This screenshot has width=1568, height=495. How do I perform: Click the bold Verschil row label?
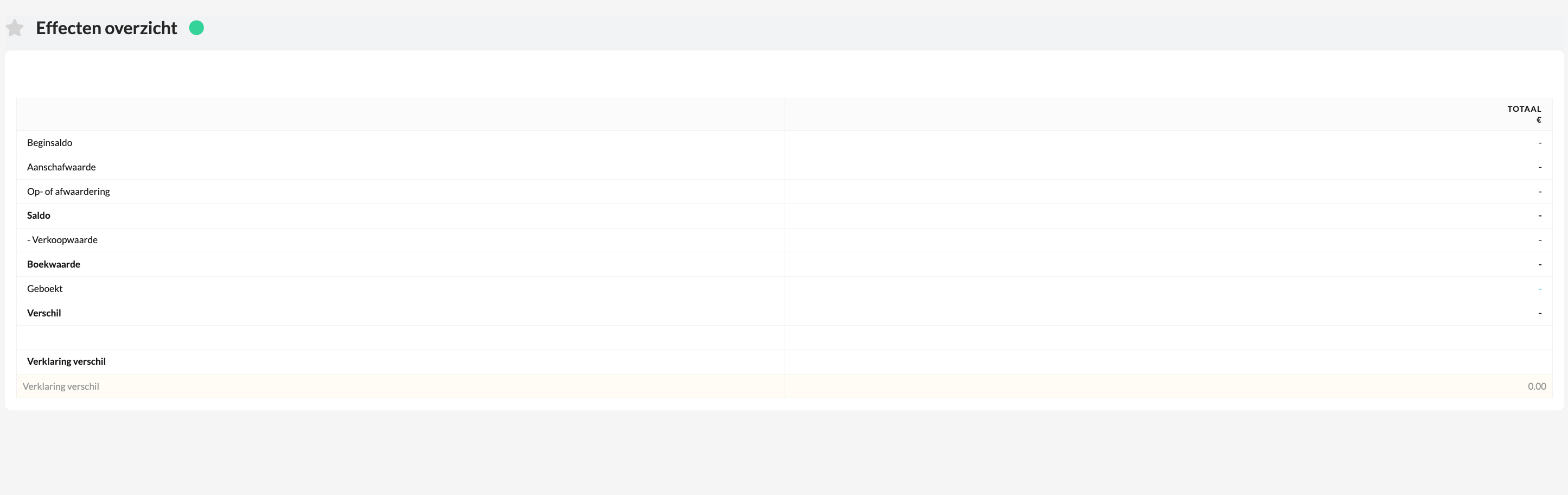pos(44,313)
